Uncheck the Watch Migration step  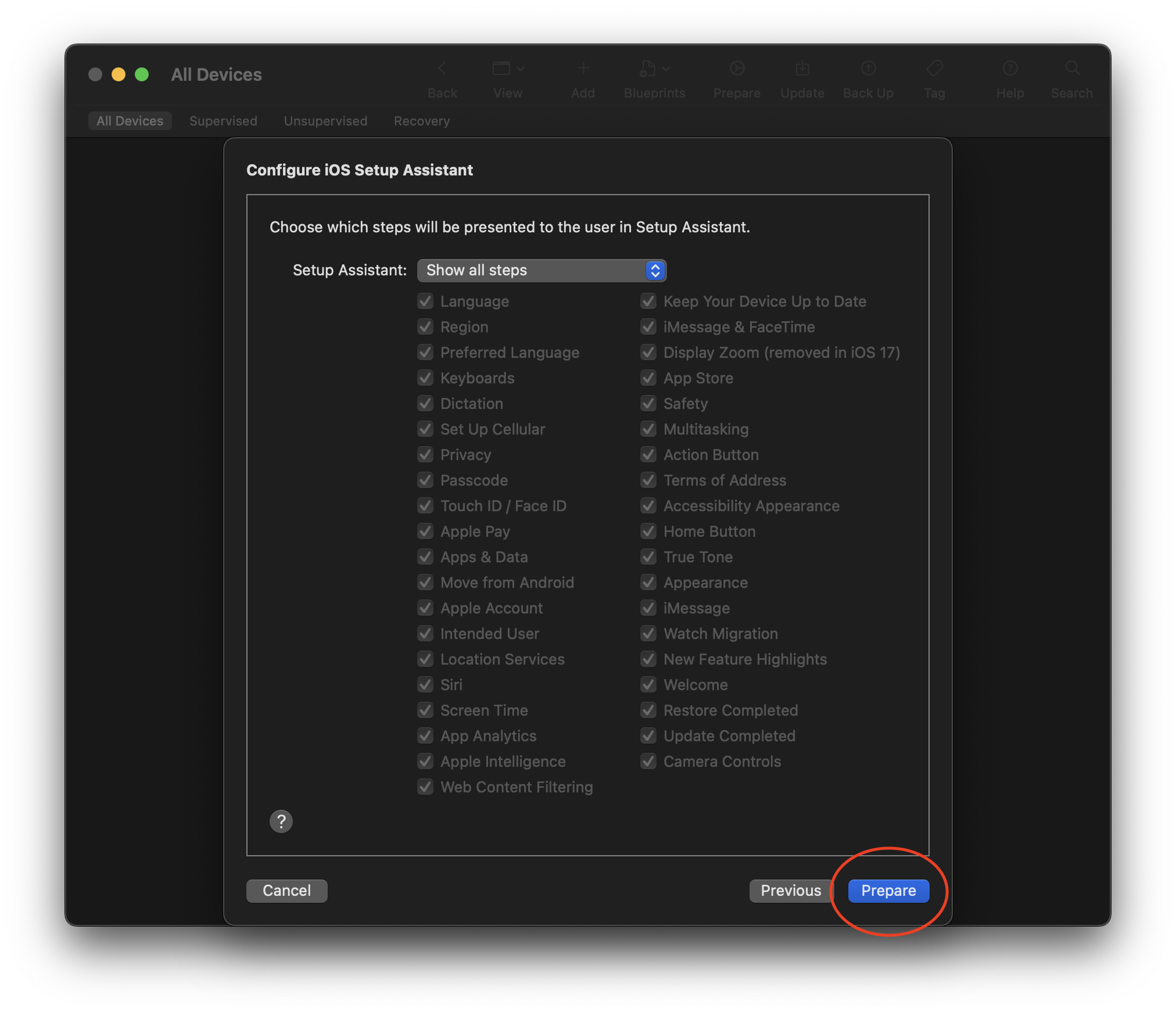(648, 633)
